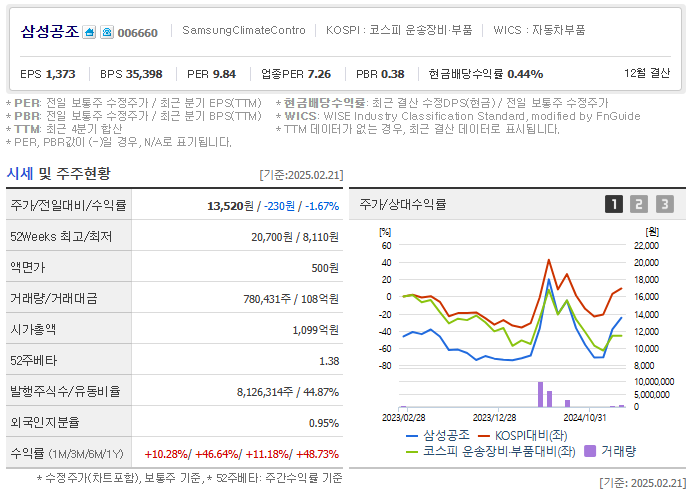This screenshot has width=693, height=489.
Task: Click 8,126,314주 / 44.87% value
Action: coord(288,392)
